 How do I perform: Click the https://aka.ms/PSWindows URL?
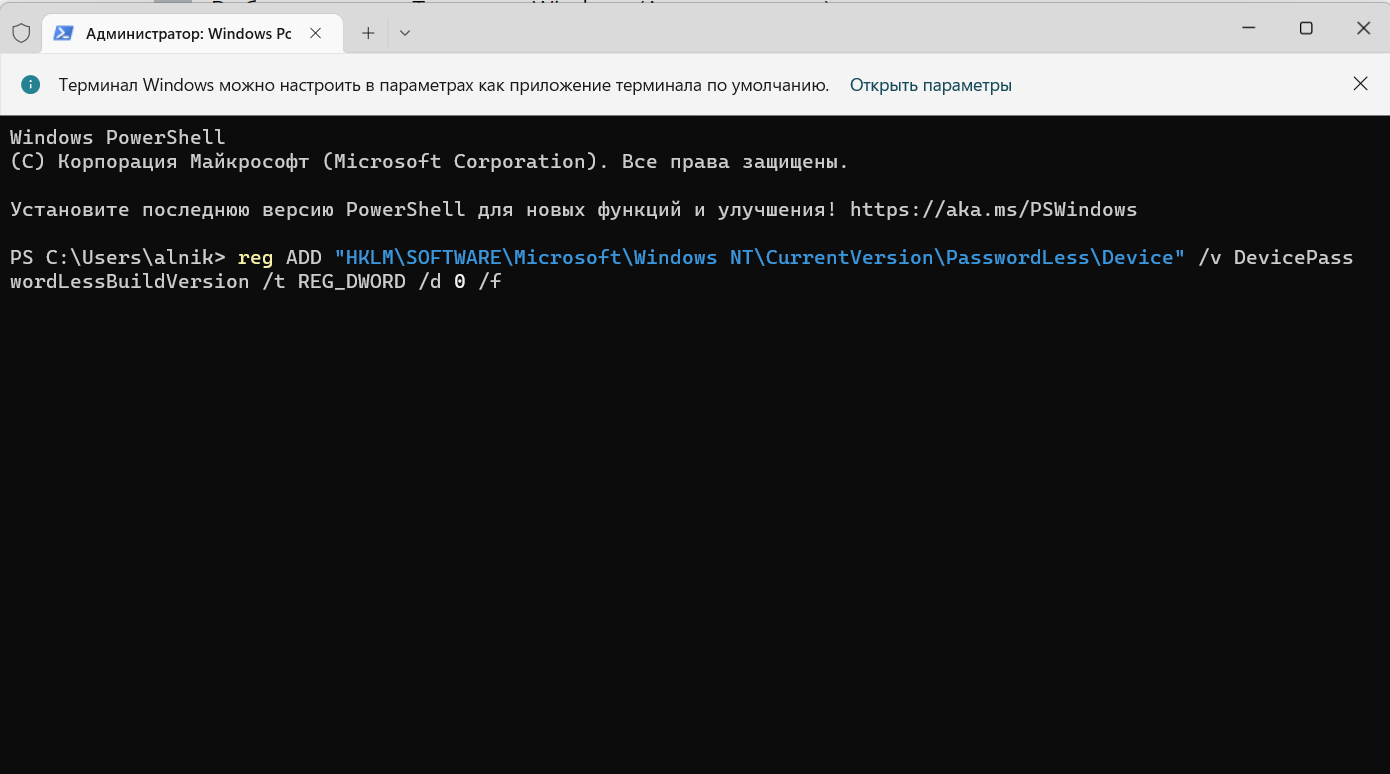(993, 209)
